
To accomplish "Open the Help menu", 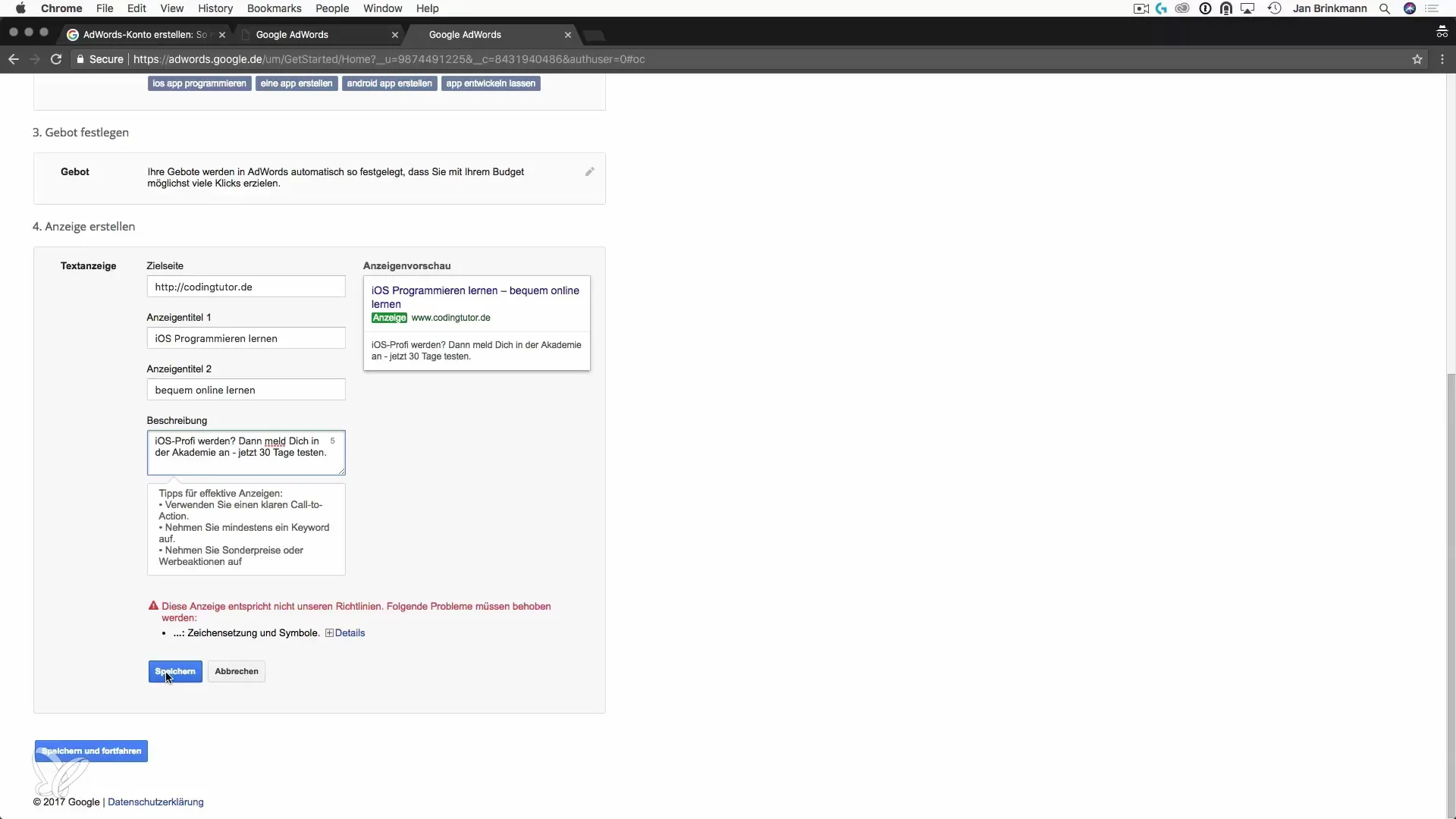I will [428, 8].
